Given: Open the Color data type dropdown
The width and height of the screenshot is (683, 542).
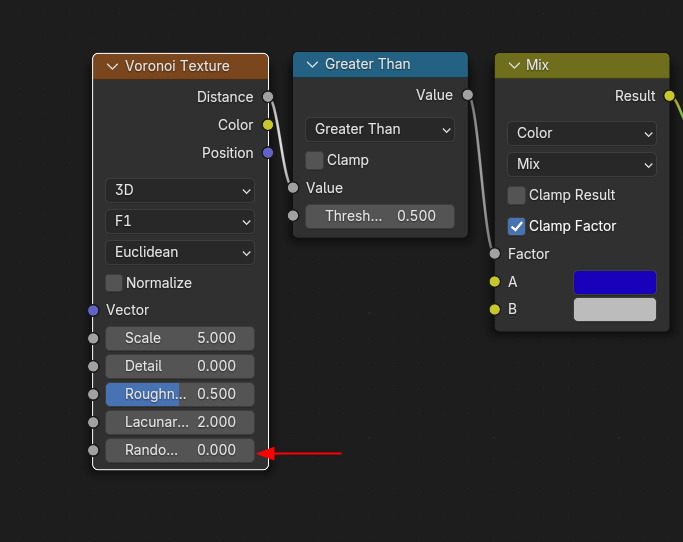Looking at the screenshot, I should coord(582,133).
